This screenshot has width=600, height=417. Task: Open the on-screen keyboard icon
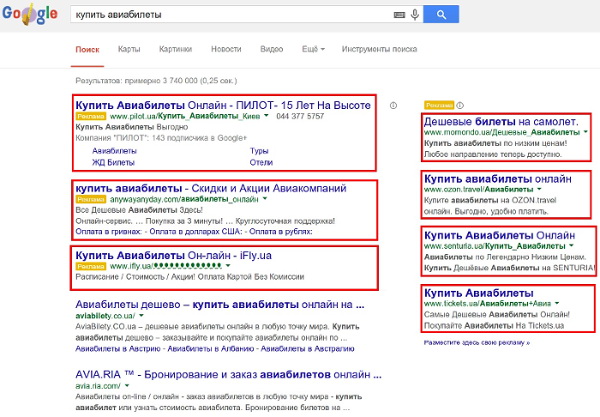(397, 16)
